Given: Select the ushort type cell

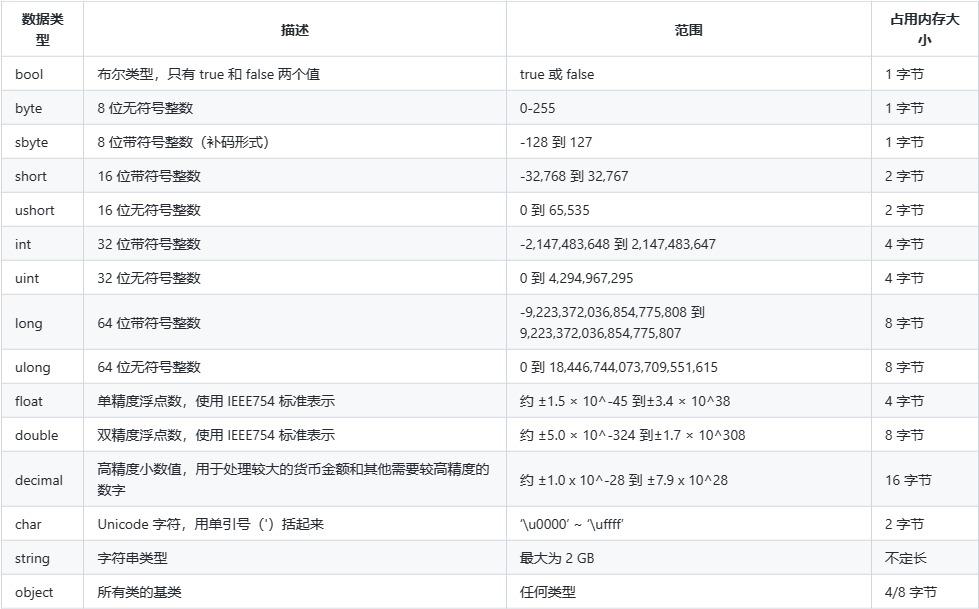Looking at the screenshot, I should 42,210.
